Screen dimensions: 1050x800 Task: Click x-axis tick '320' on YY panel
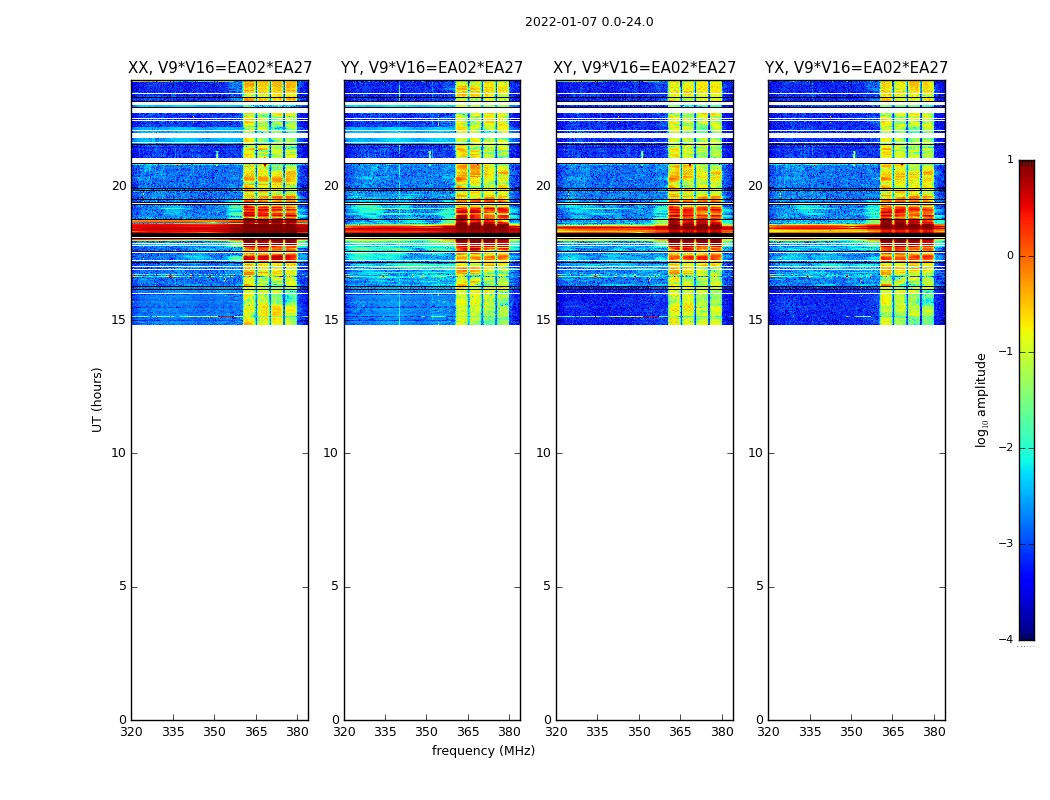(344, 732)
